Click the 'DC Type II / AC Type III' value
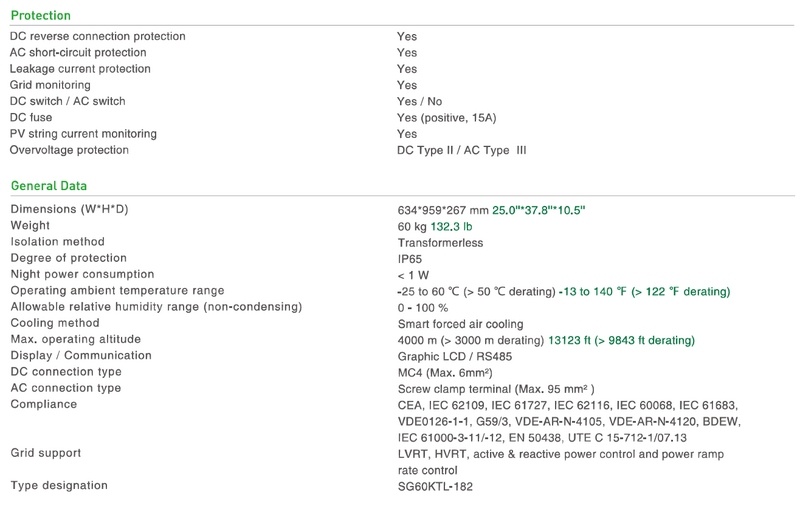Viewport: 800px width, 506px height. pyautogui.click(x=462, y=150)
